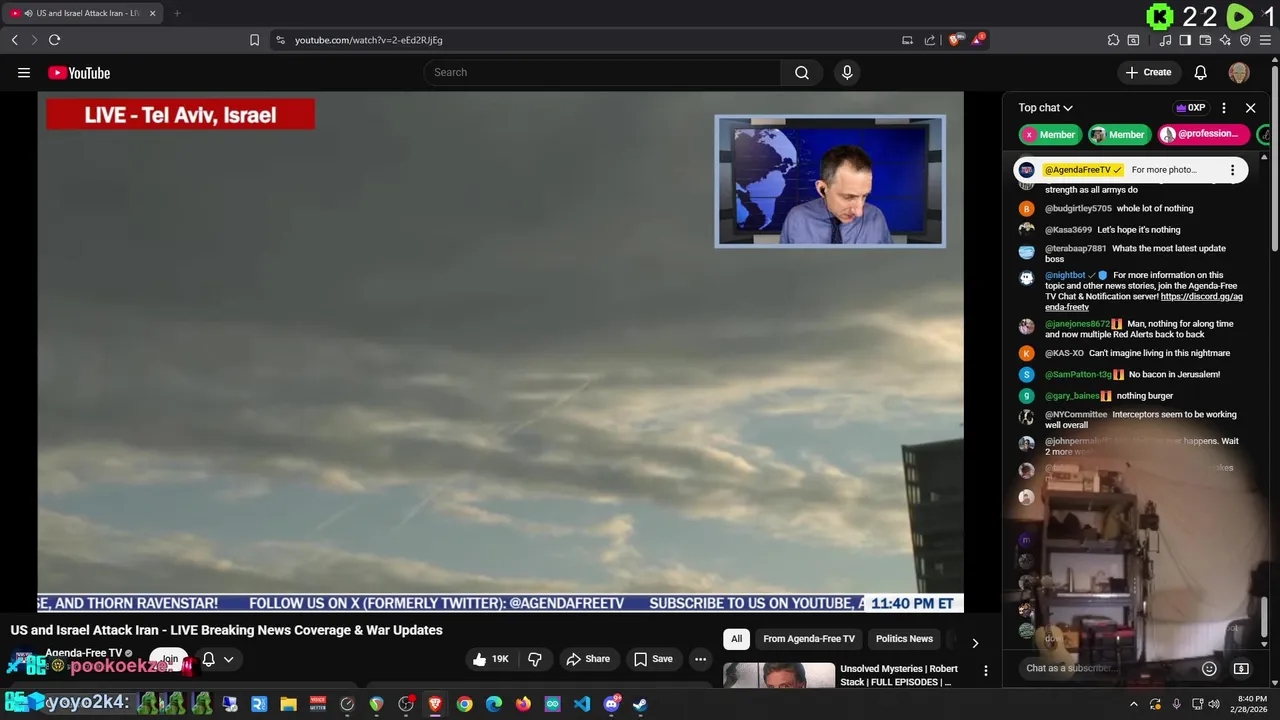The image size is (1280, 720).
Task: Focus the YouTube search field
Action: click(602, 73)
